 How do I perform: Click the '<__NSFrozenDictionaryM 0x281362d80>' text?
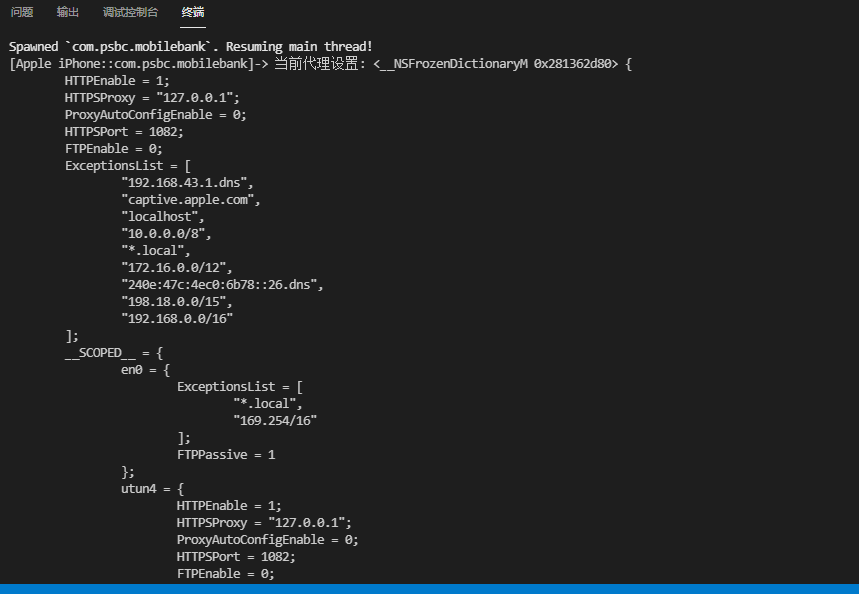(496, 64)
